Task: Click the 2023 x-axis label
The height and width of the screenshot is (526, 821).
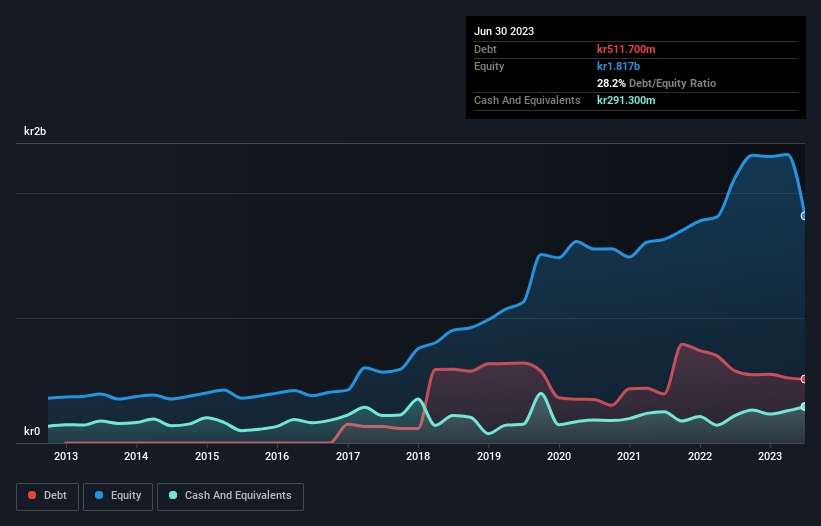Action: click(770, 456)
